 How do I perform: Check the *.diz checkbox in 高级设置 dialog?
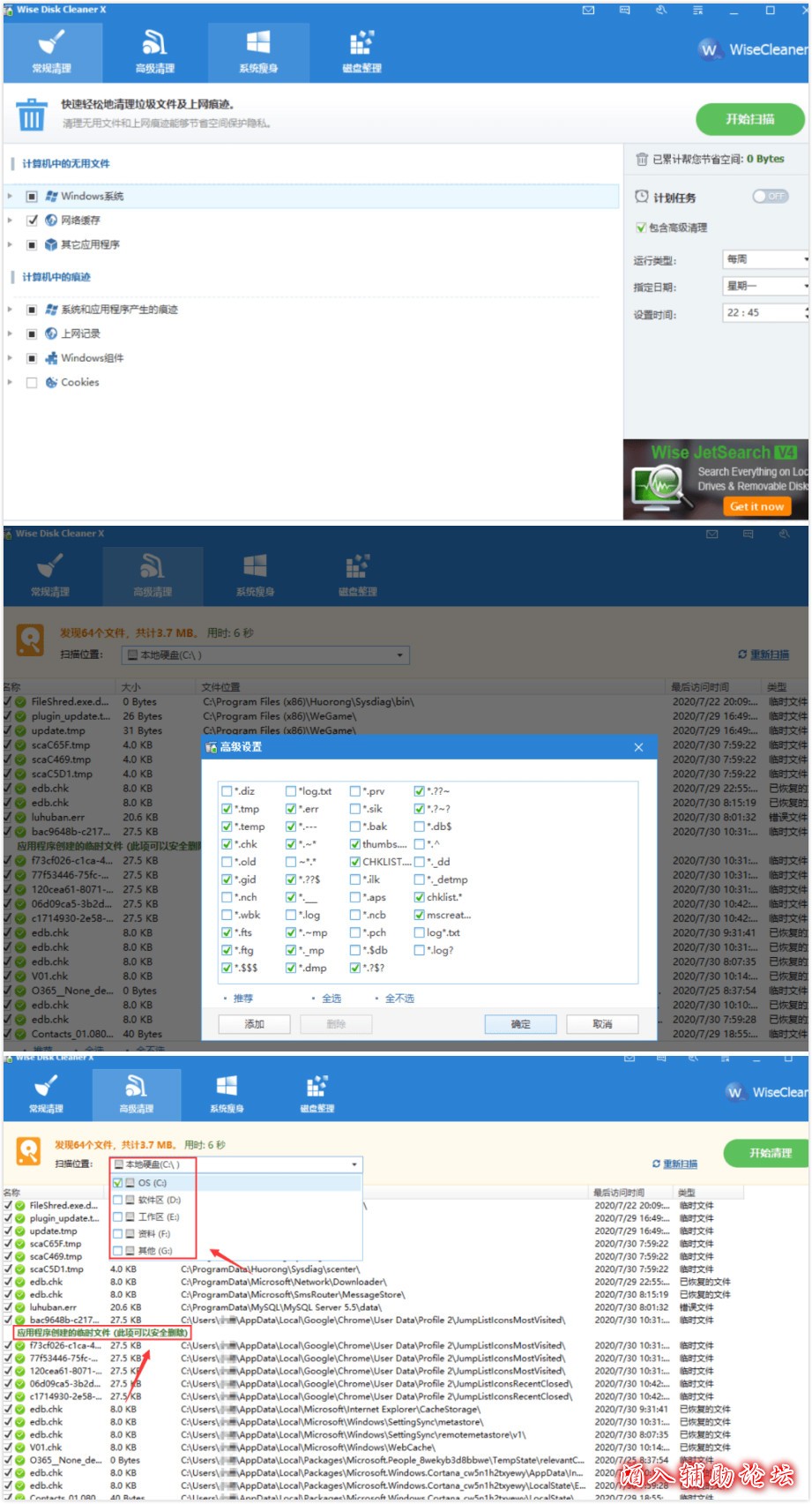tap(227, 791)
